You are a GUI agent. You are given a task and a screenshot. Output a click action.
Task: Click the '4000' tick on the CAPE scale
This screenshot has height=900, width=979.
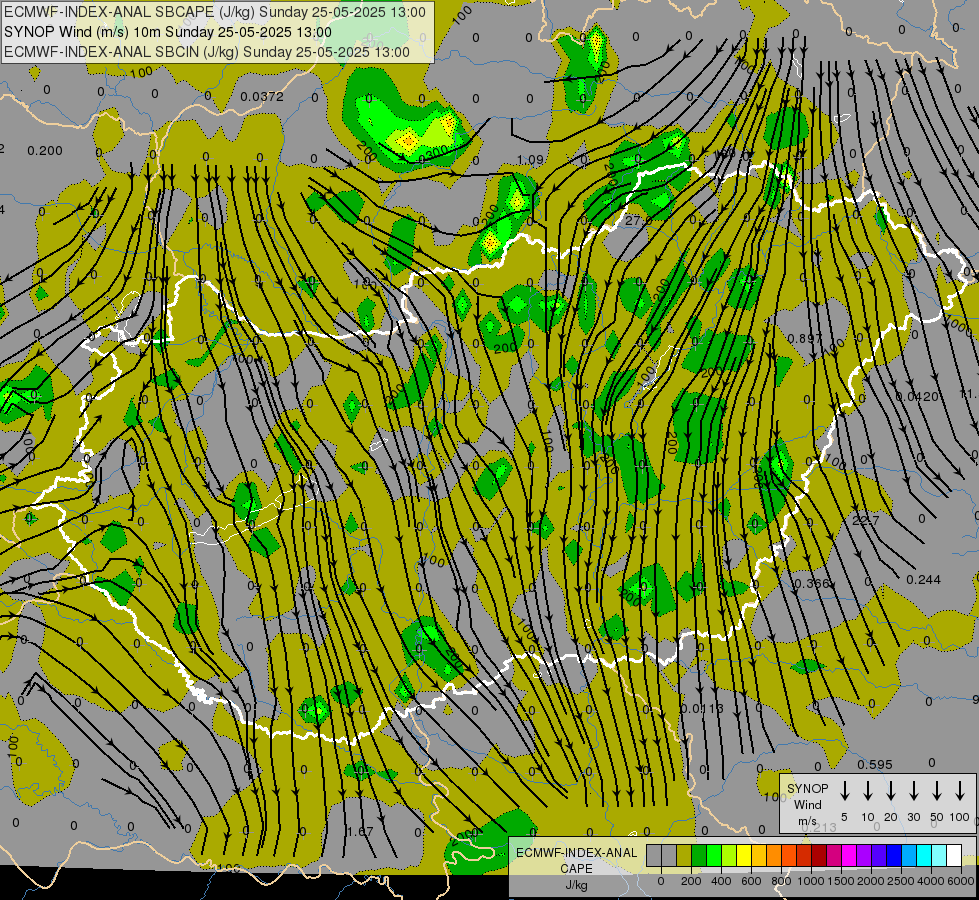coord(930,881)
